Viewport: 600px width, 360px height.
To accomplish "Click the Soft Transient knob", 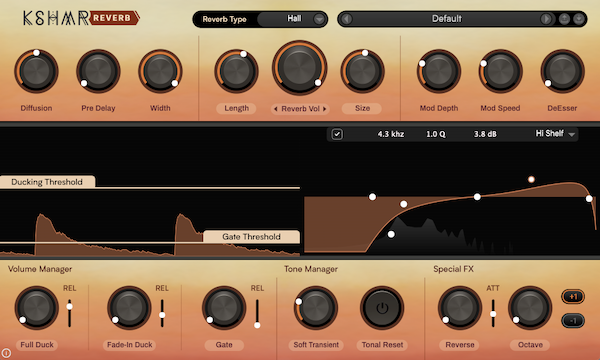I will point(316,308).
